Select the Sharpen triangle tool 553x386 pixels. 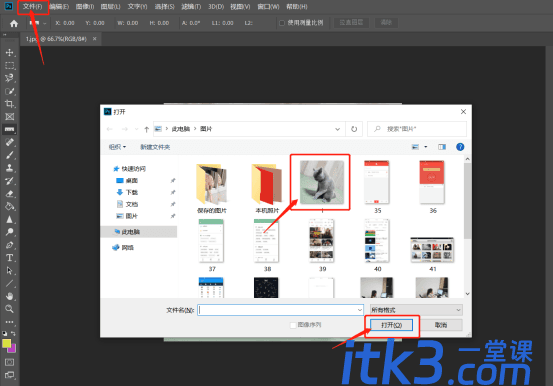coord(10,219)
